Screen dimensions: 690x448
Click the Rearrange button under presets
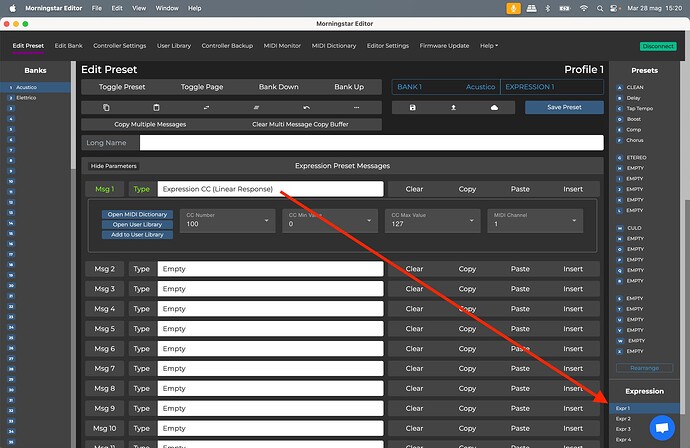click(645, 368)
